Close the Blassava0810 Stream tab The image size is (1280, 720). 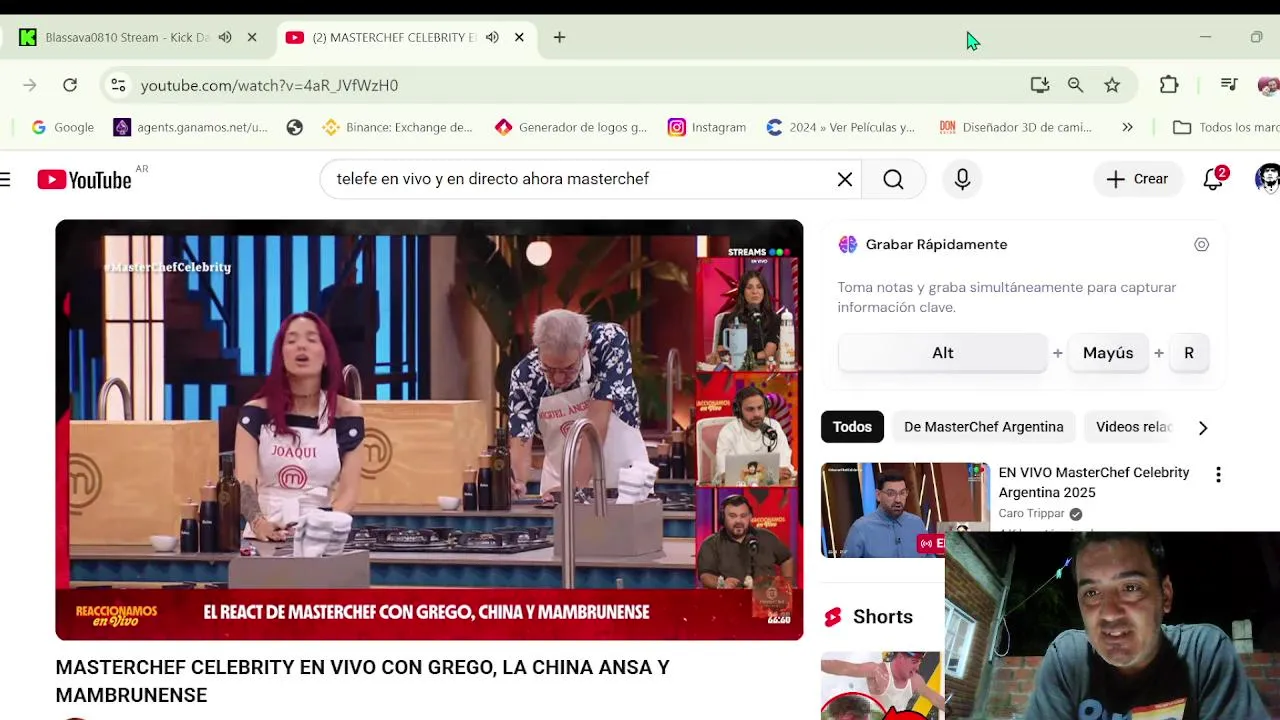tap(252, 37)
